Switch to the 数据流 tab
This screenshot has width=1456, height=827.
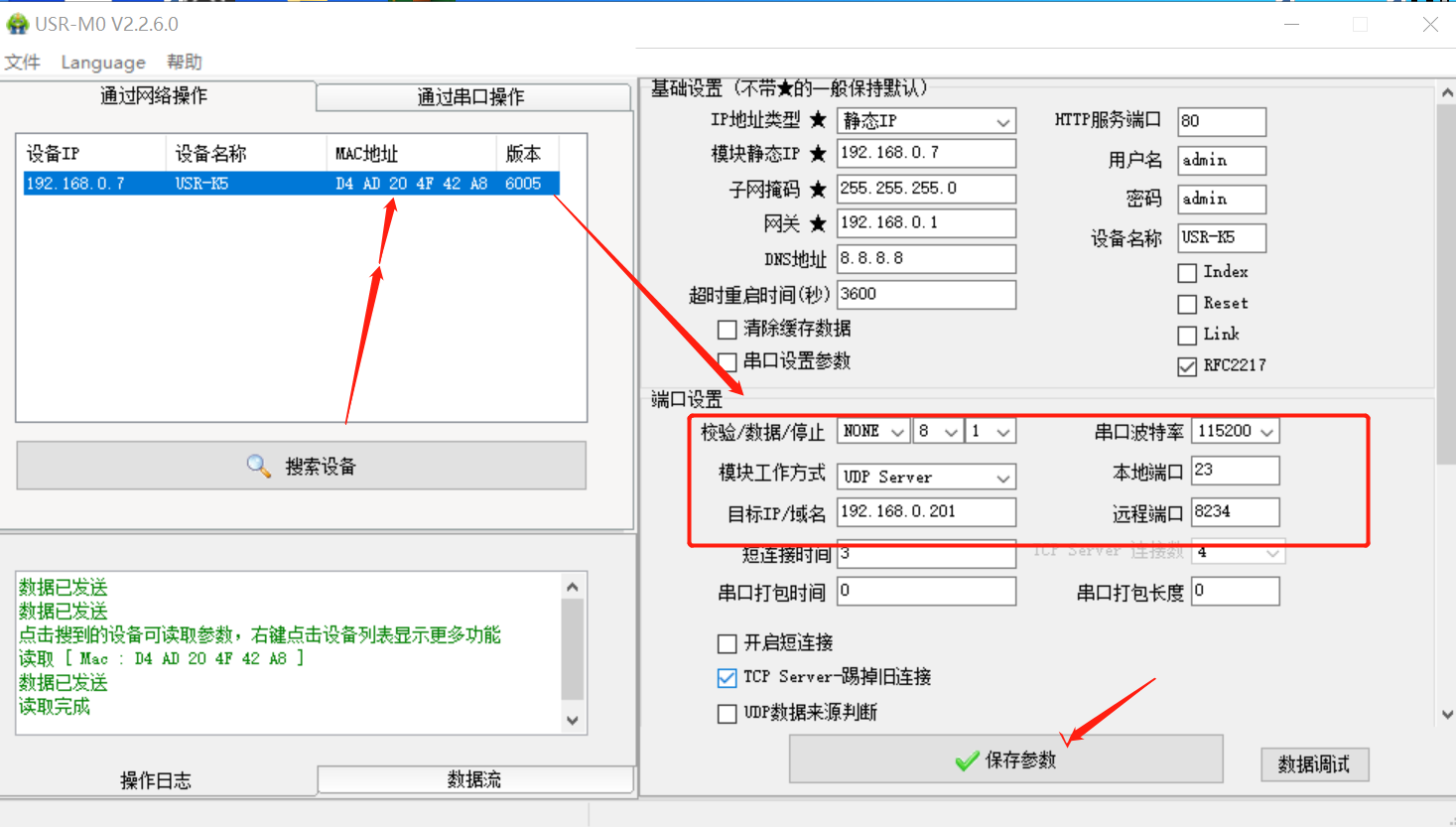[474, 780]
